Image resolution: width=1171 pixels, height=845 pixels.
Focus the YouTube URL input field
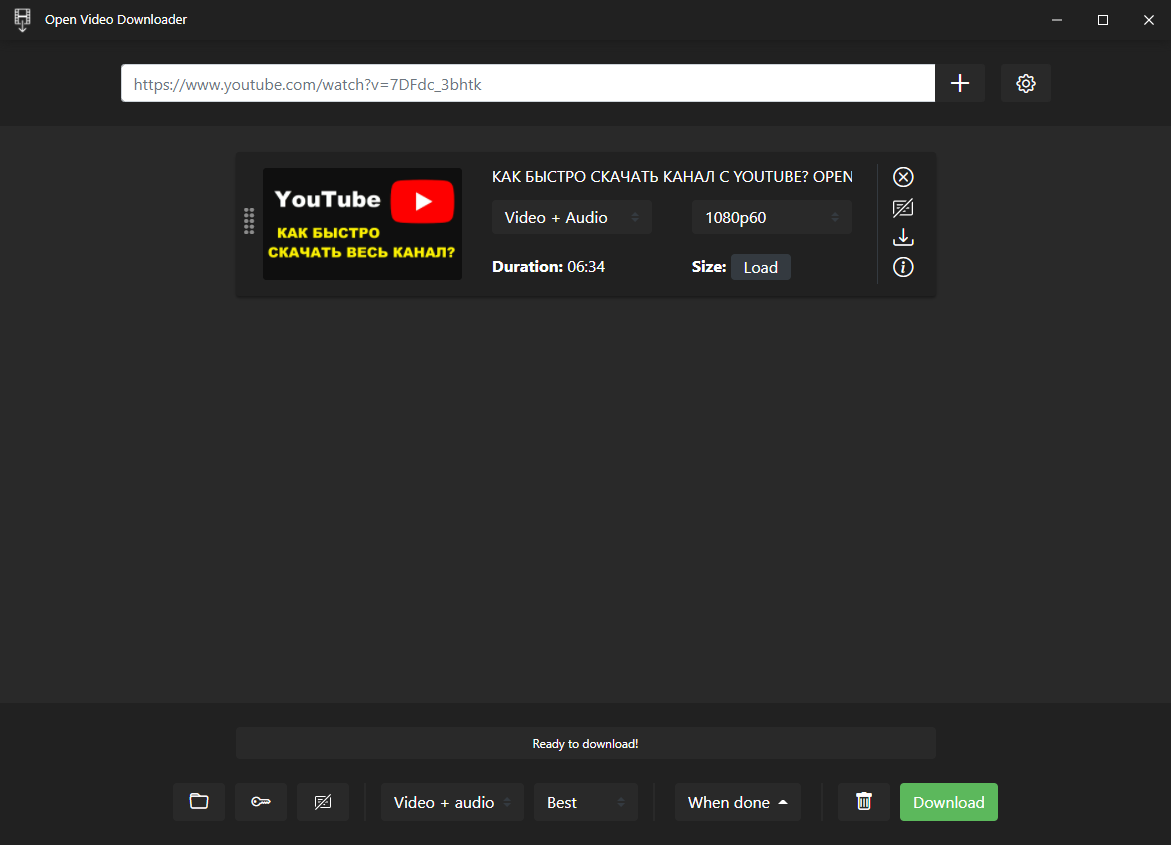[x=528, y=83]
